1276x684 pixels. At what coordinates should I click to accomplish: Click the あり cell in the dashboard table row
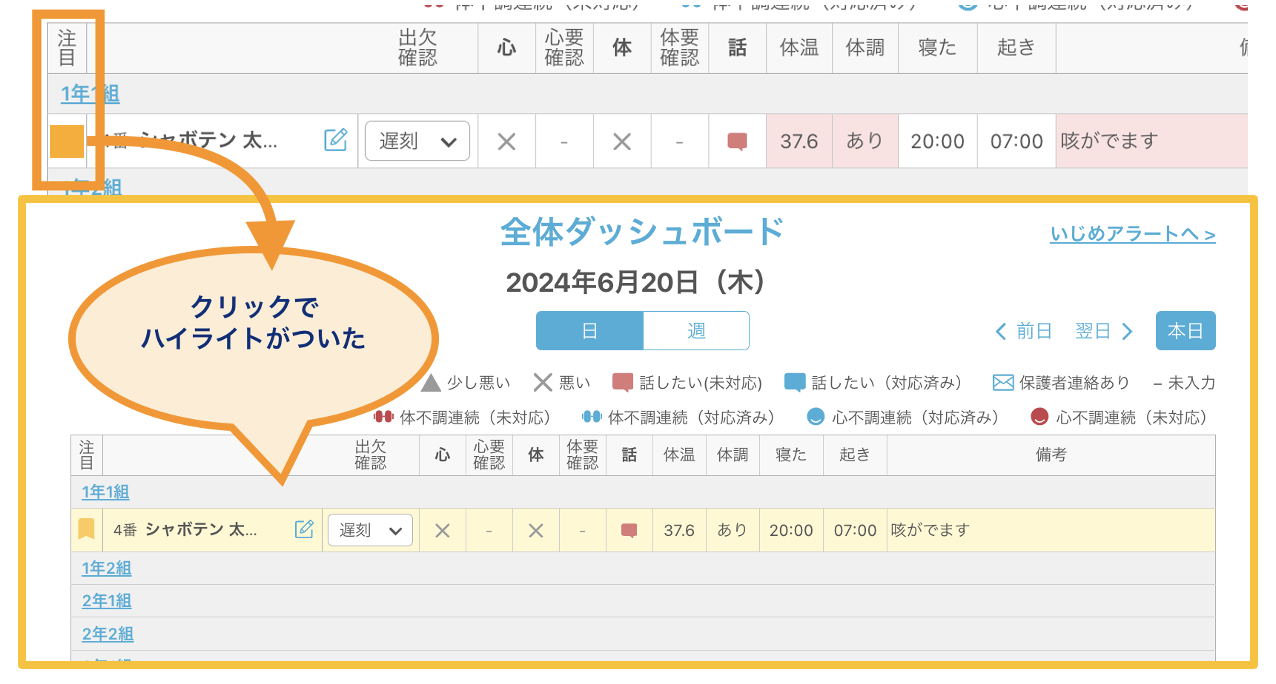click(x=733, y=530)
